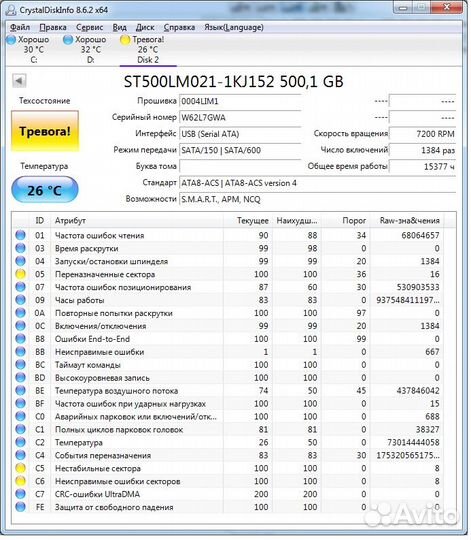Click status icon of row BF ударных нагрузках
The width and height of the screenshot is (471, 540).
point(21,403)
